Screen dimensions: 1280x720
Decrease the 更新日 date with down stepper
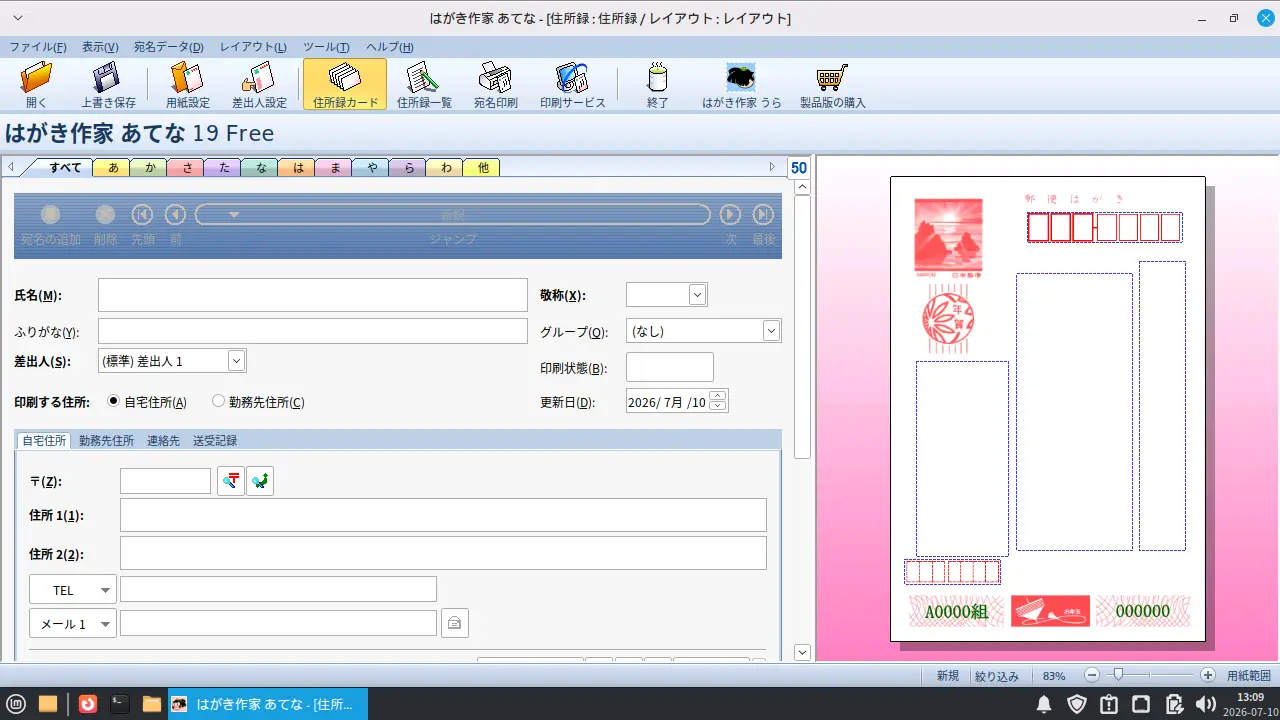pyautogui.click(x=718, y=406)
